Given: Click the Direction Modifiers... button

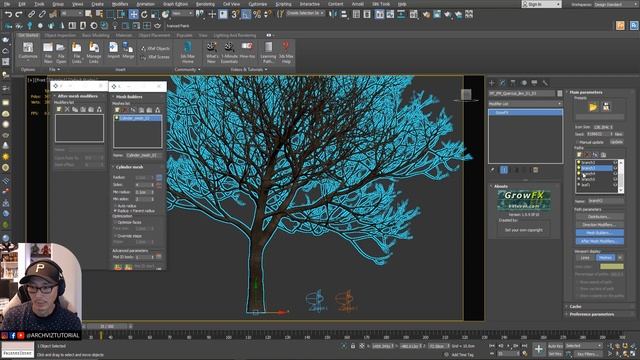Looking at the screenshot, I should pyautogui.click(x=600, y=225).
